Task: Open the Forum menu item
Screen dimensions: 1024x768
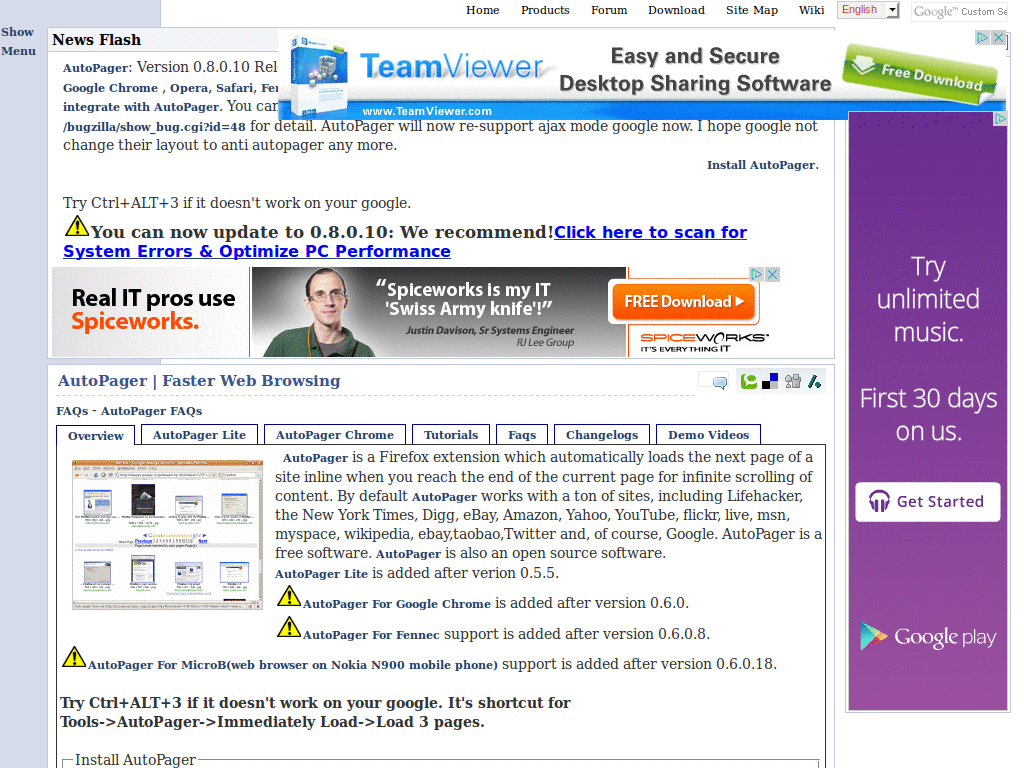Action: (609, 10)
